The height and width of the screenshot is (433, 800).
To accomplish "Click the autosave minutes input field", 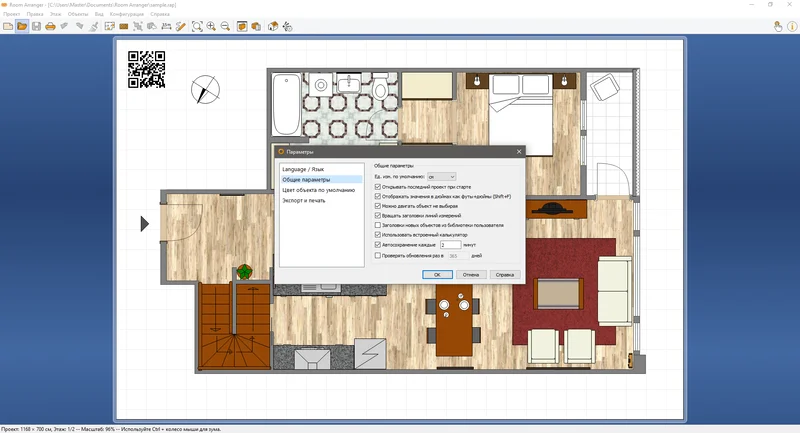I will point(450,245).
